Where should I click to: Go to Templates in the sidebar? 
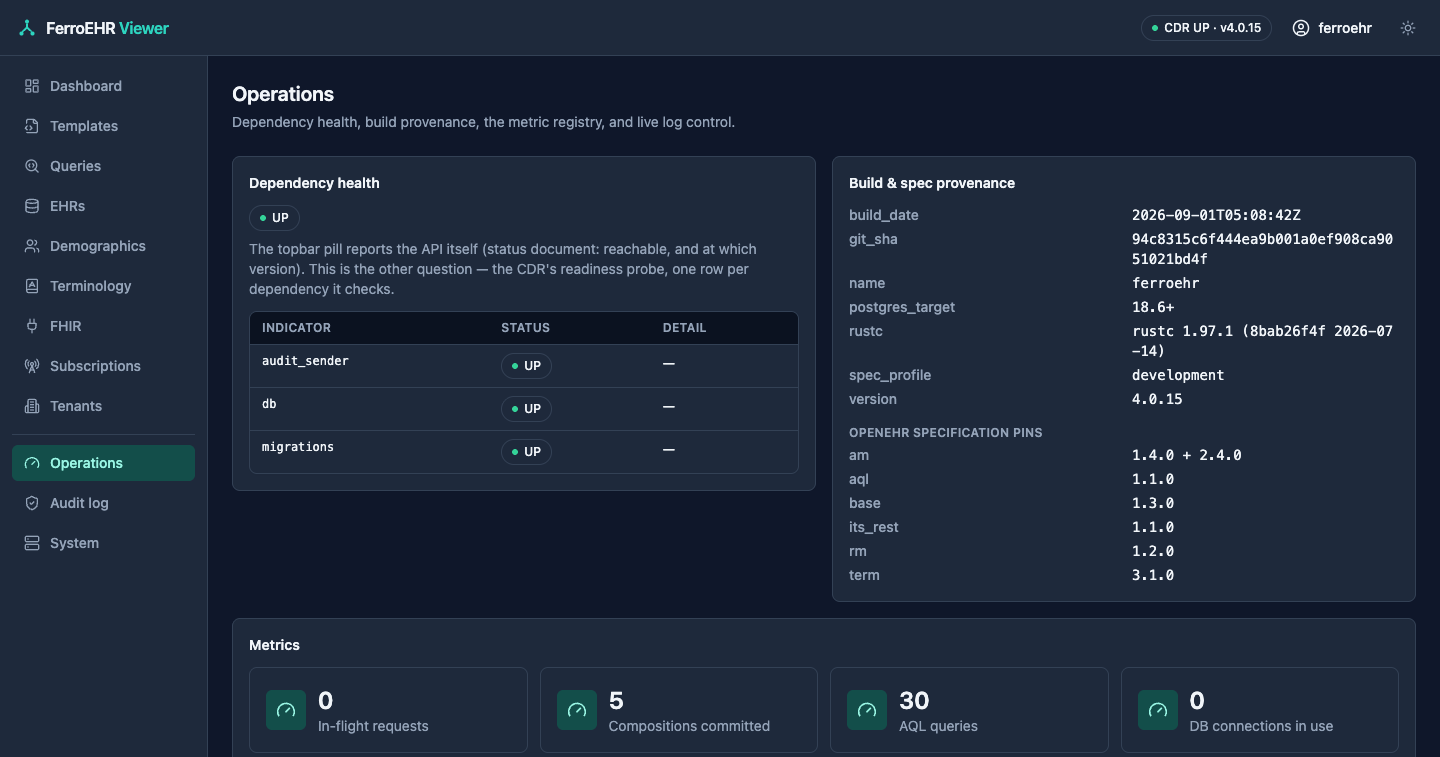(x=103, y=126)
